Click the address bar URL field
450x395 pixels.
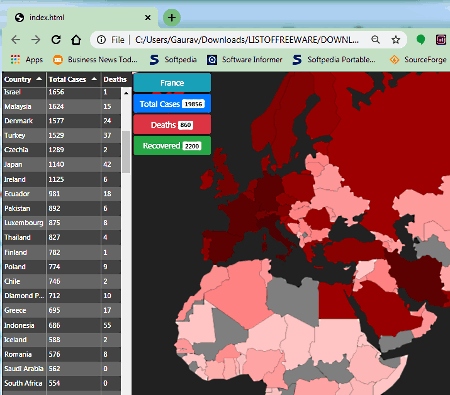tap(247, 40)
